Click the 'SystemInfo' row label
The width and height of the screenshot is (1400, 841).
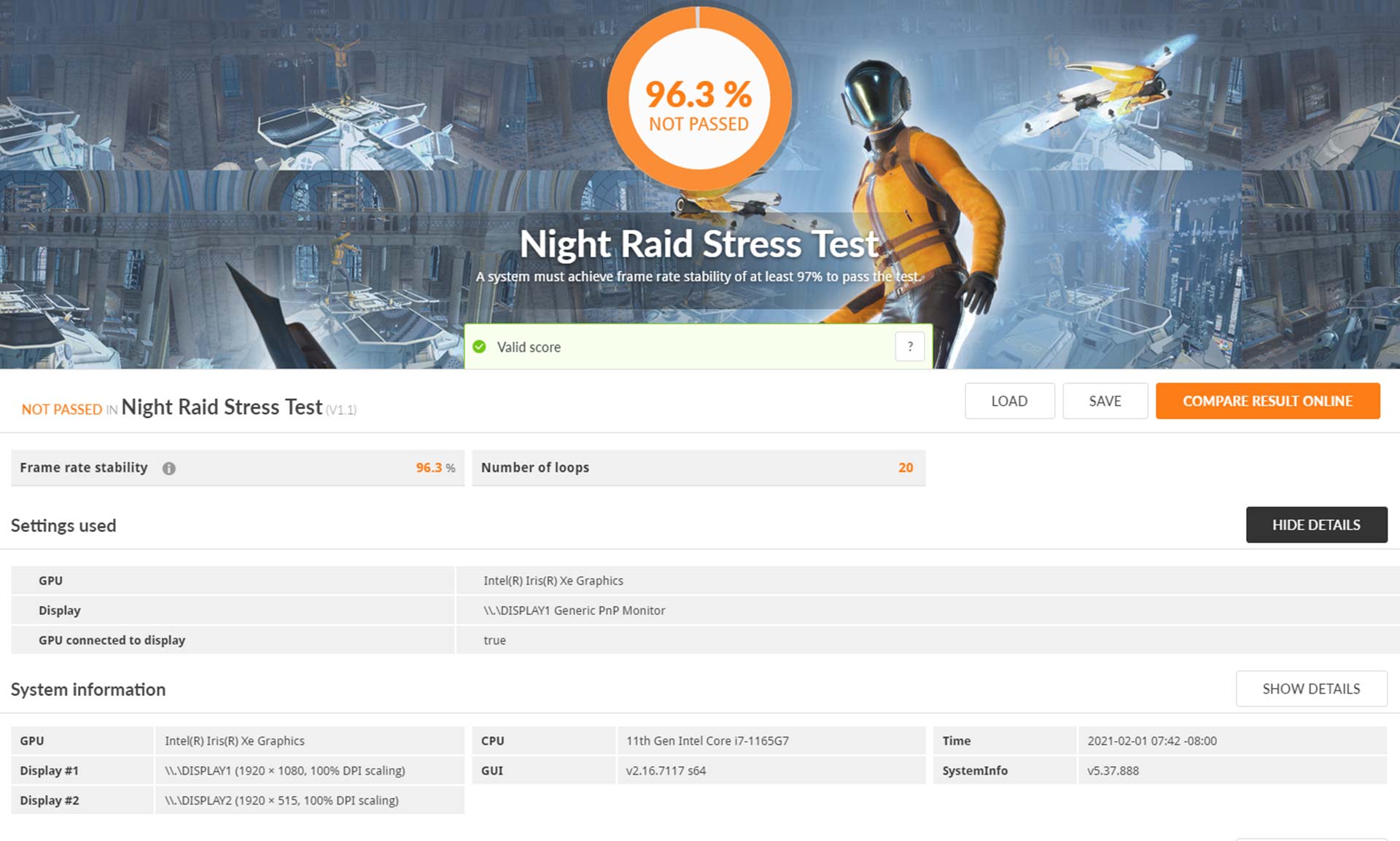click(975, 771)
